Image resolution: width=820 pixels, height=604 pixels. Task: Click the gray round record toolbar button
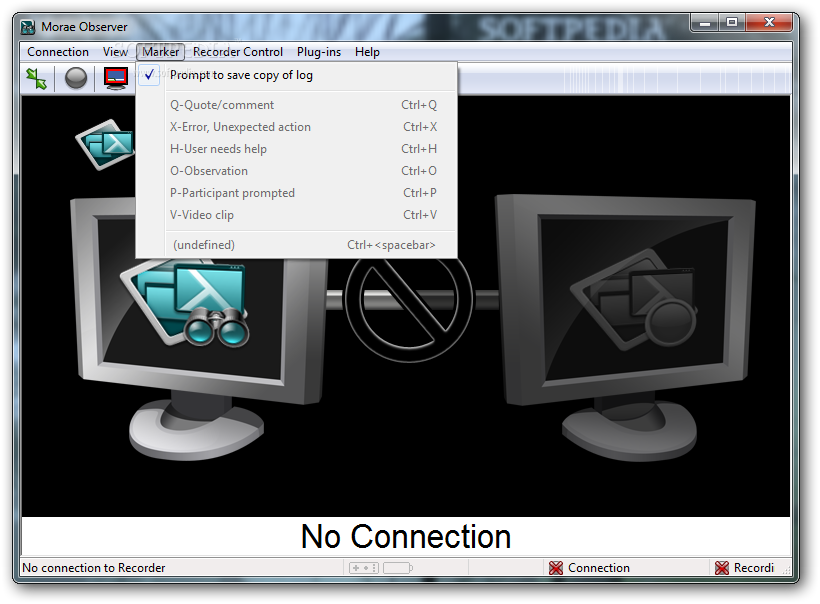[76, 78]
